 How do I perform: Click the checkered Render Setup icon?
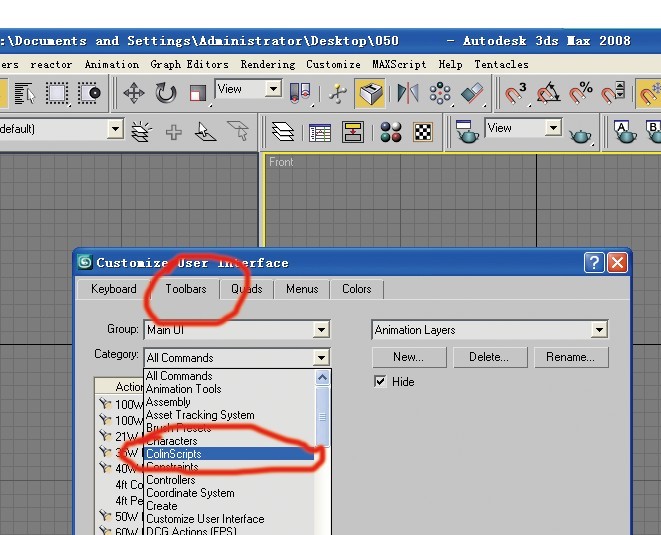pos(423,132)
